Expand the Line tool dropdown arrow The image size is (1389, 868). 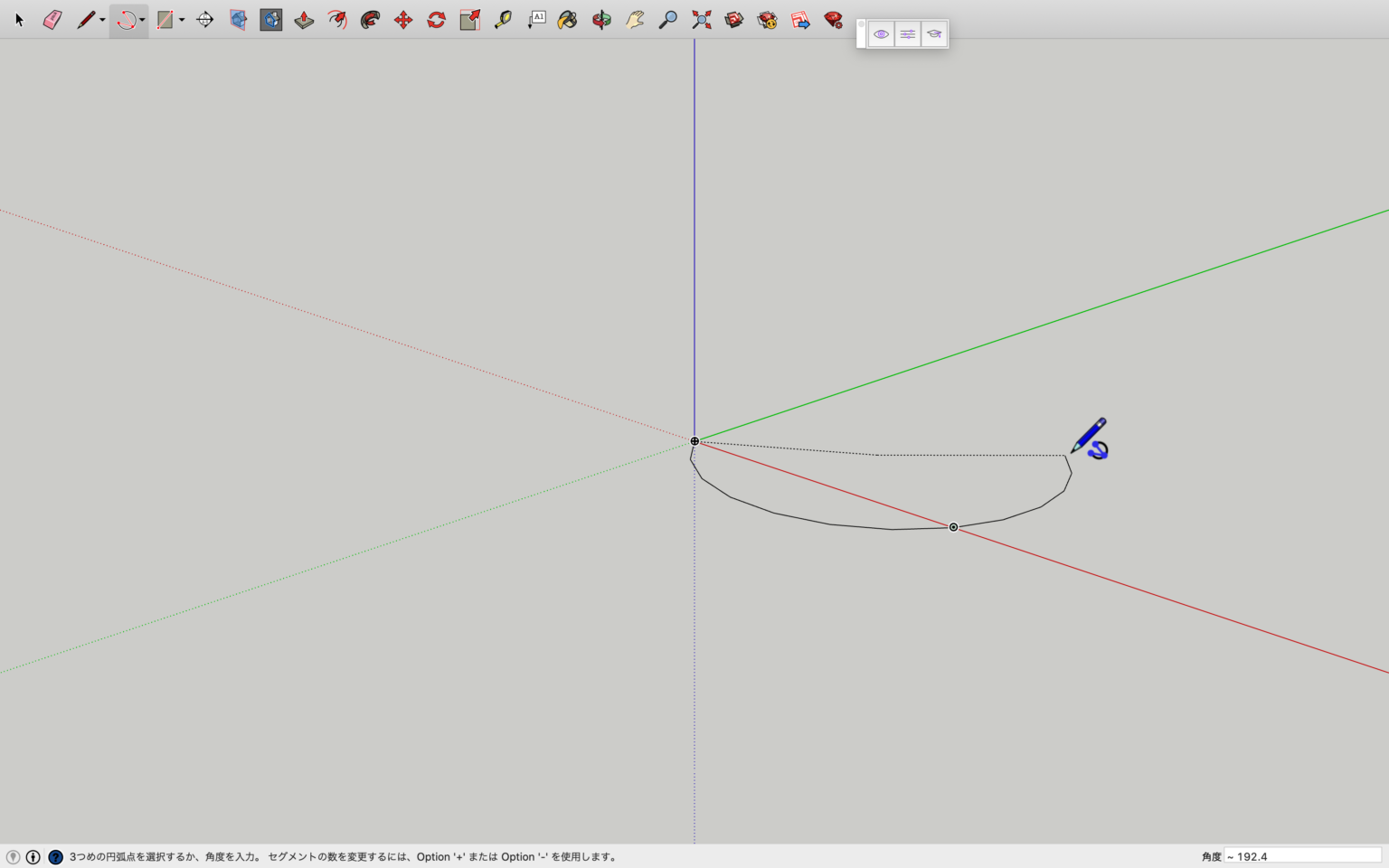[x=102, y=21]
